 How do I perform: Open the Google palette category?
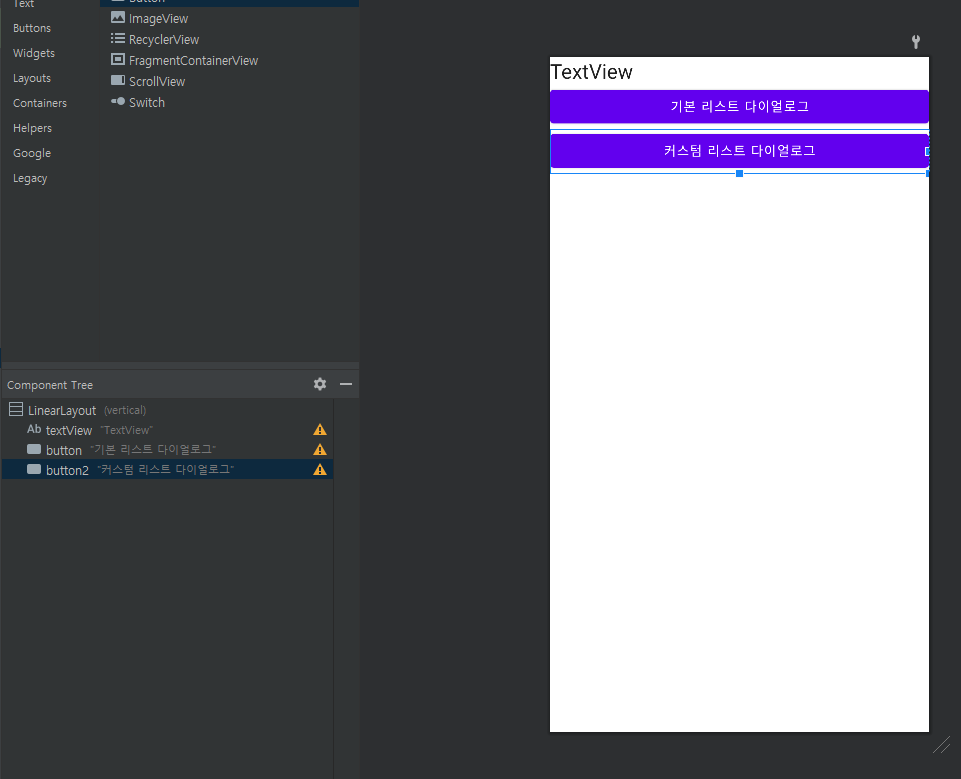(x=32, y=153)
